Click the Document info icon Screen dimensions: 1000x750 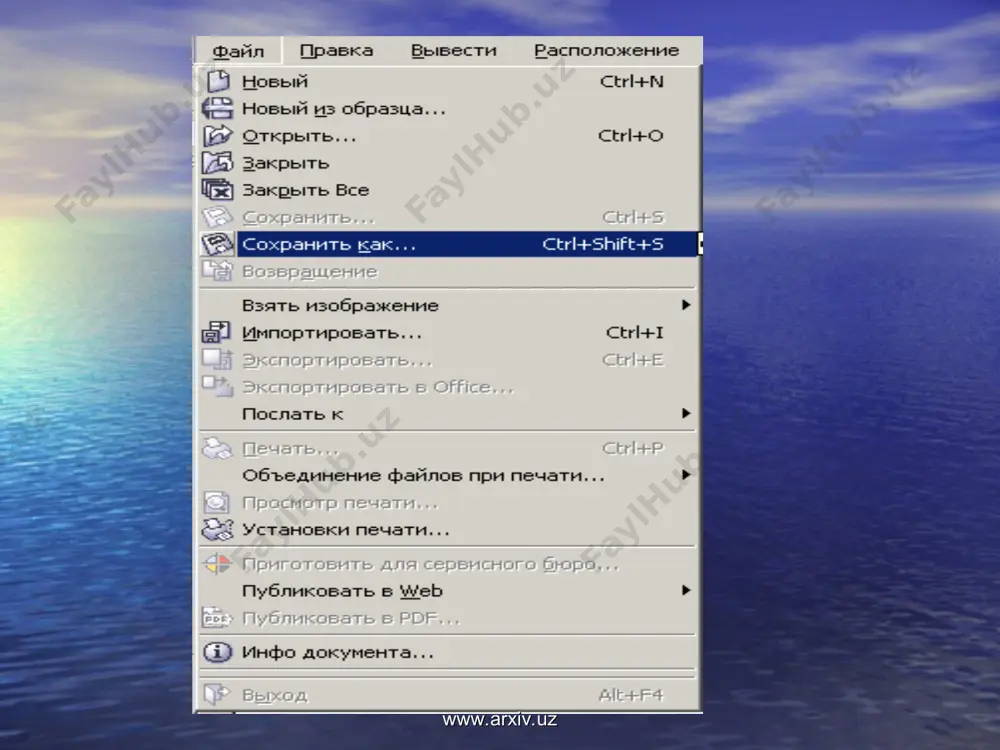pyautogui.click(x=217, y=652)
